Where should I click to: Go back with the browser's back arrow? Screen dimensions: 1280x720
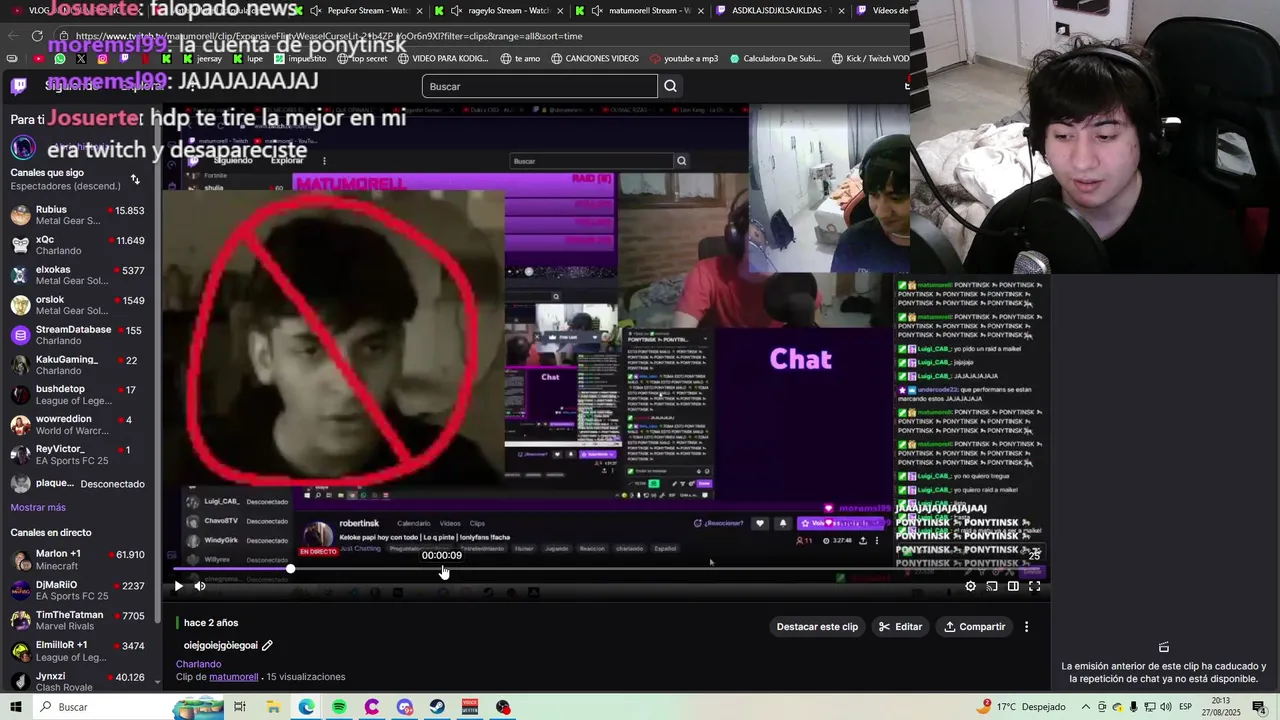pos(13,36)
